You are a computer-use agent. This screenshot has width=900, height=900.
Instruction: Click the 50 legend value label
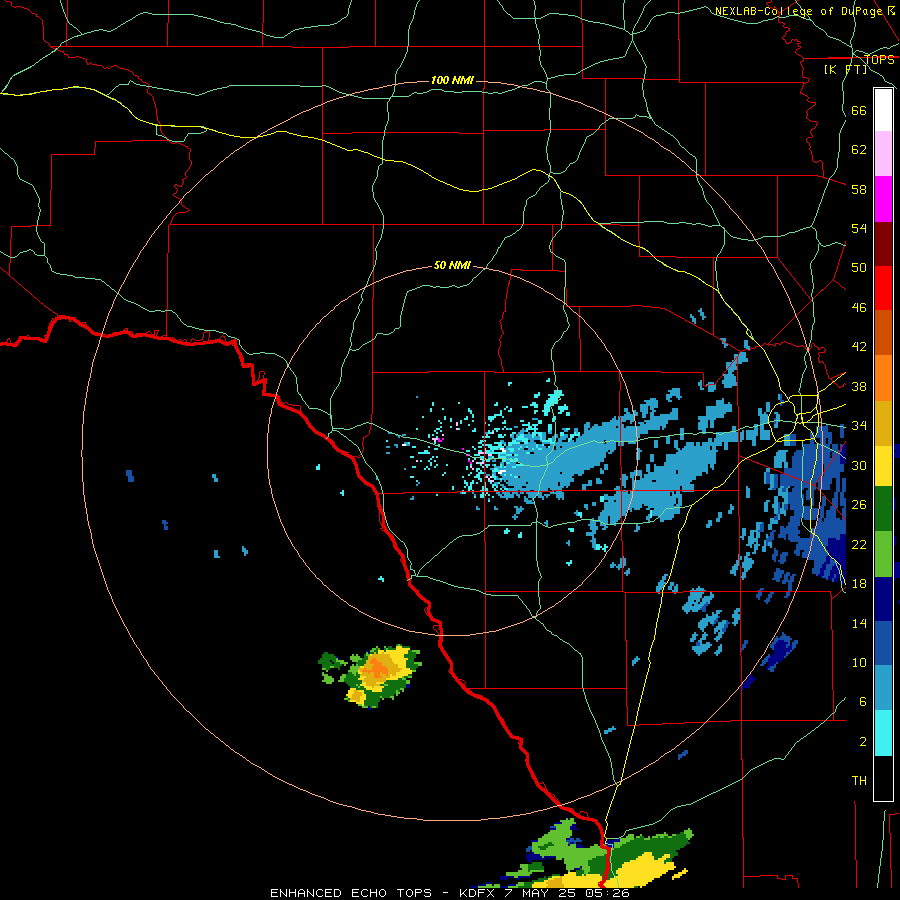(859, 268)
